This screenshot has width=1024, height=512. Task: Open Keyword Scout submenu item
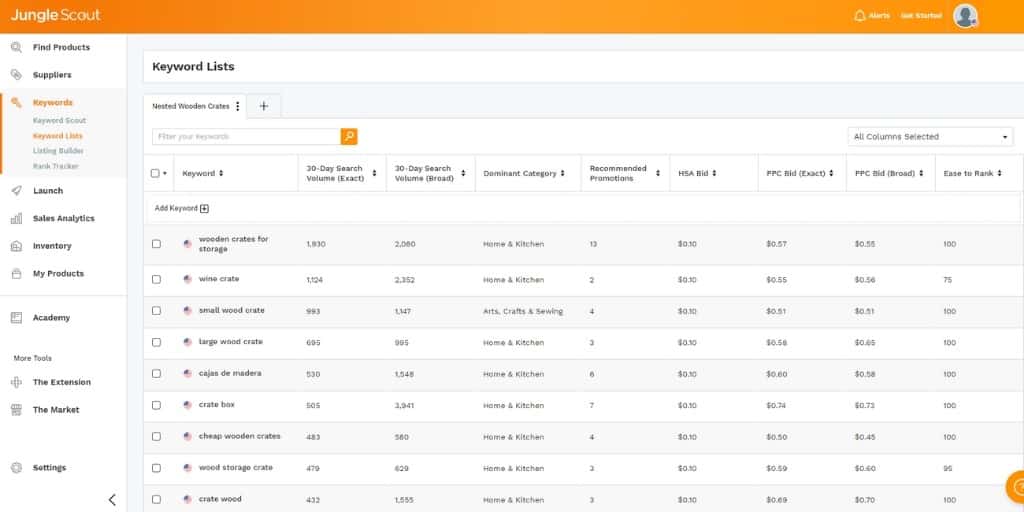click(x=59, y=121)
